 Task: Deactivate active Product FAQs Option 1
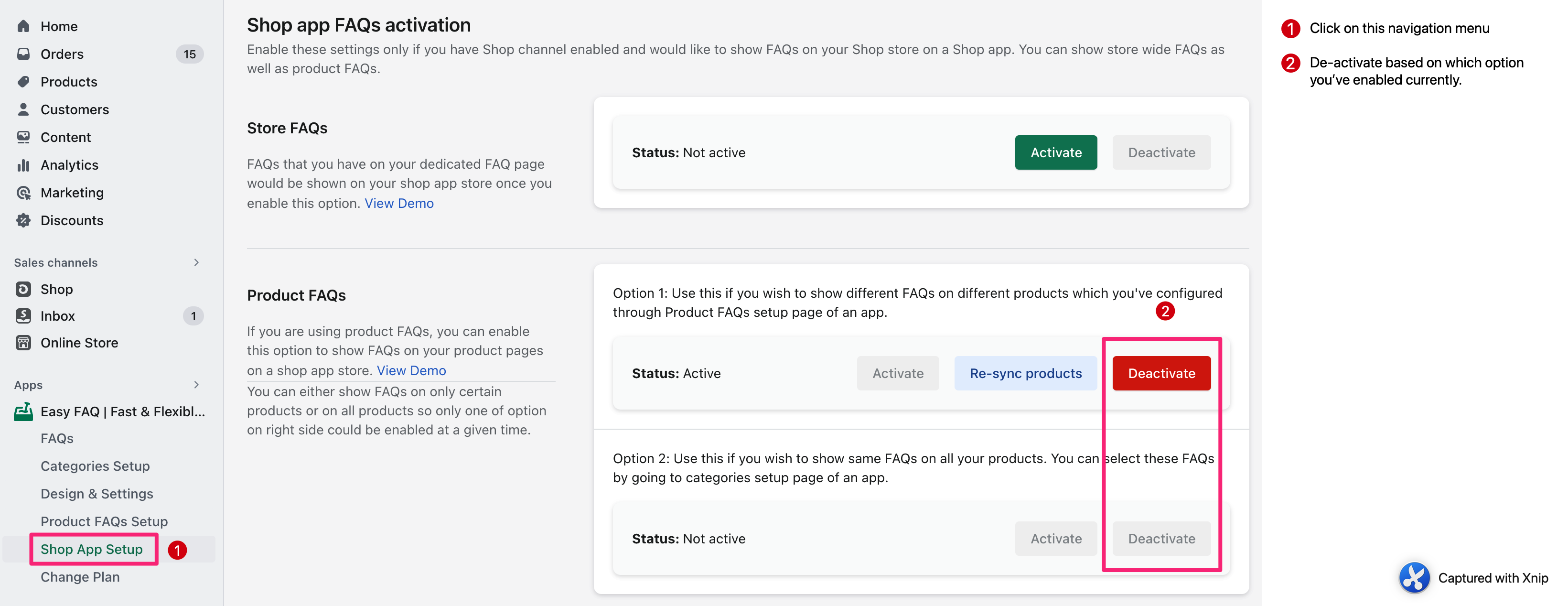[x=1161, y=373]
